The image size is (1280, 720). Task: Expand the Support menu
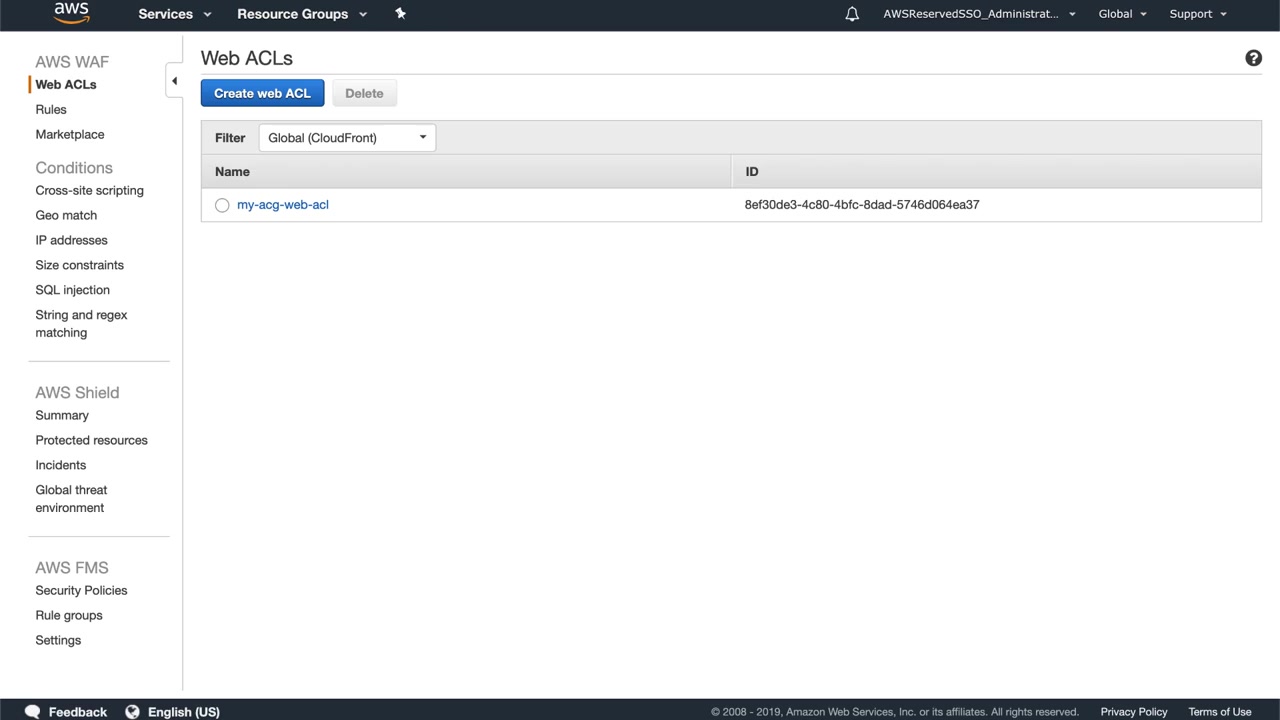(x=1198, y=14)
